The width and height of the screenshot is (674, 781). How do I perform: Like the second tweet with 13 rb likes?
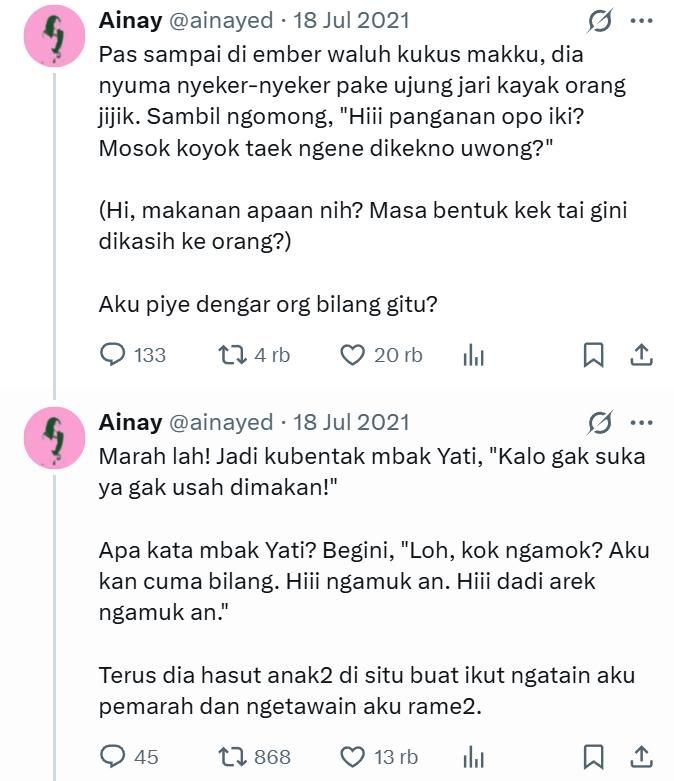(x=351, y=756)
